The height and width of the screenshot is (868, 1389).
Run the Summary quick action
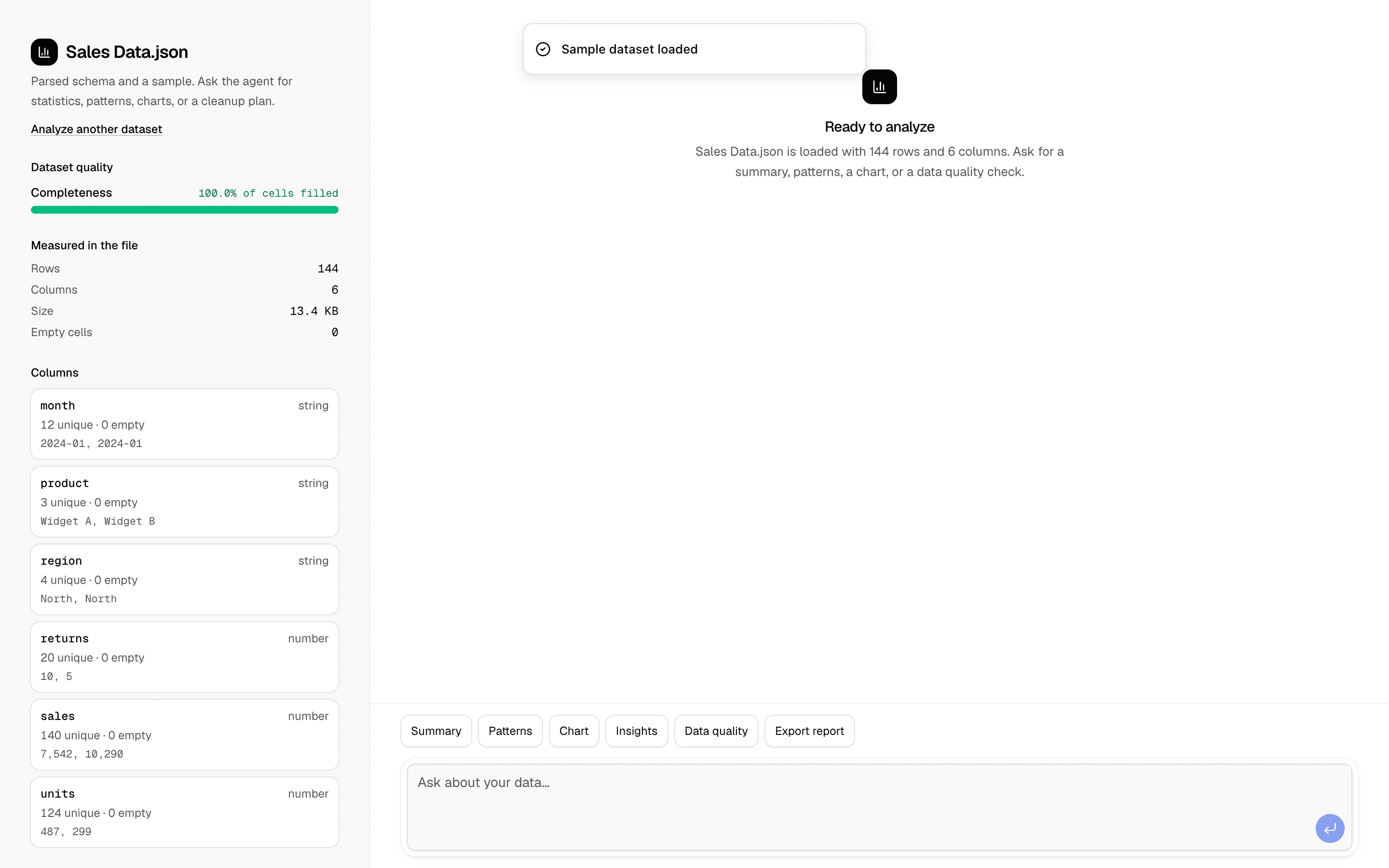(x=436, y=731)
